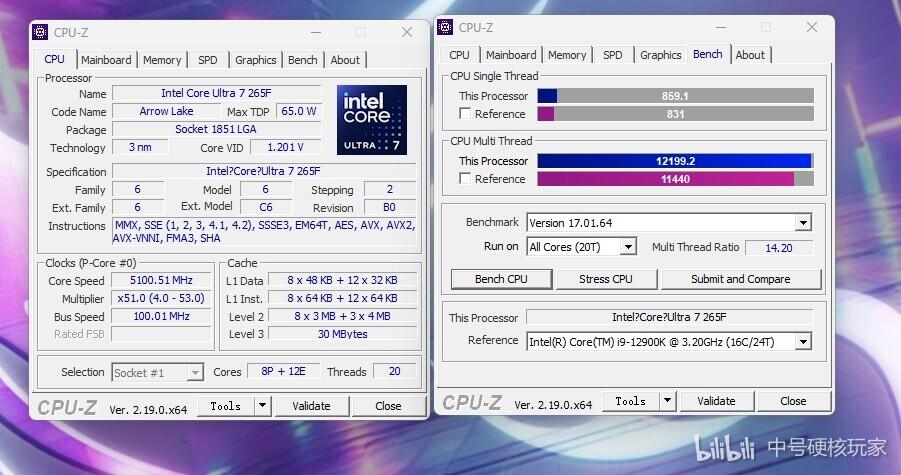Open the Run on All Cores dropdown

628,247
